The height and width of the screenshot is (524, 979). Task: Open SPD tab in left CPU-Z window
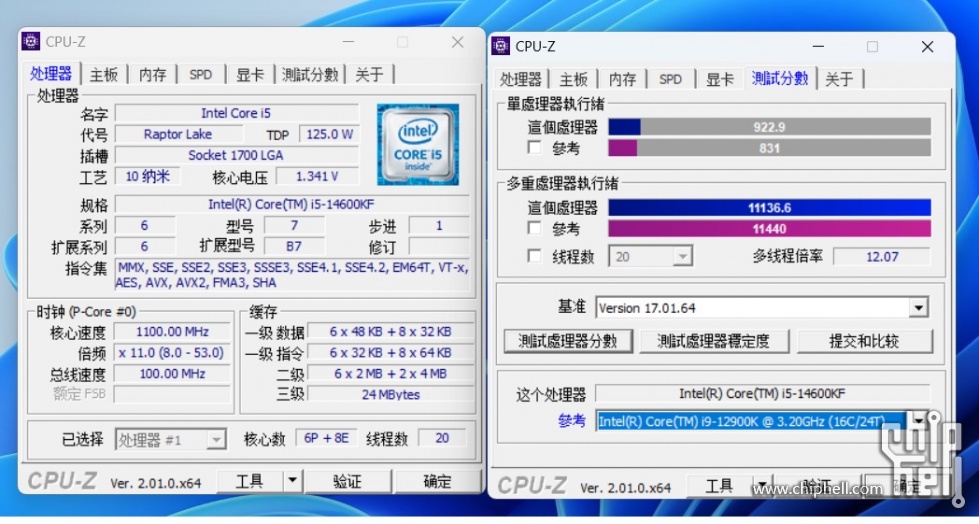click(200, 74)
